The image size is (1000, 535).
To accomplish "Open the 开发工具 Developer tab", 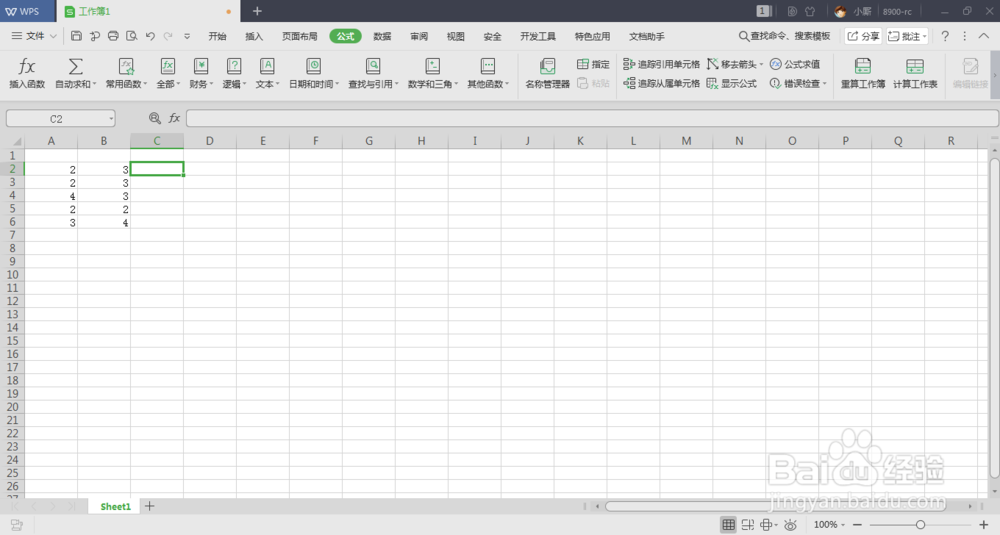I will click(538, 36).
